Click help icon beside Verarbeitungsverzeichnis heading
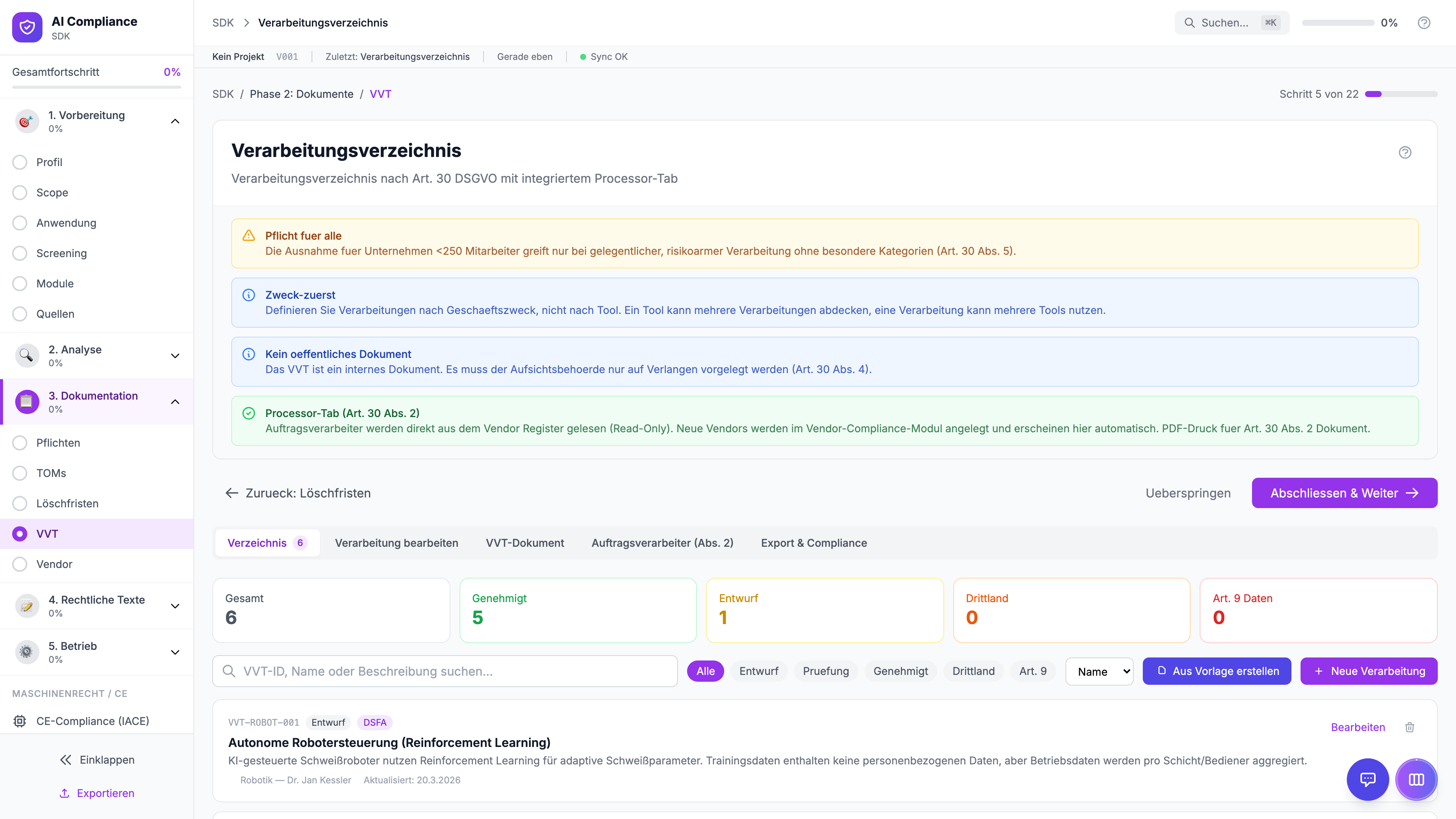1456x819 pixels. tap(1404, 152)
